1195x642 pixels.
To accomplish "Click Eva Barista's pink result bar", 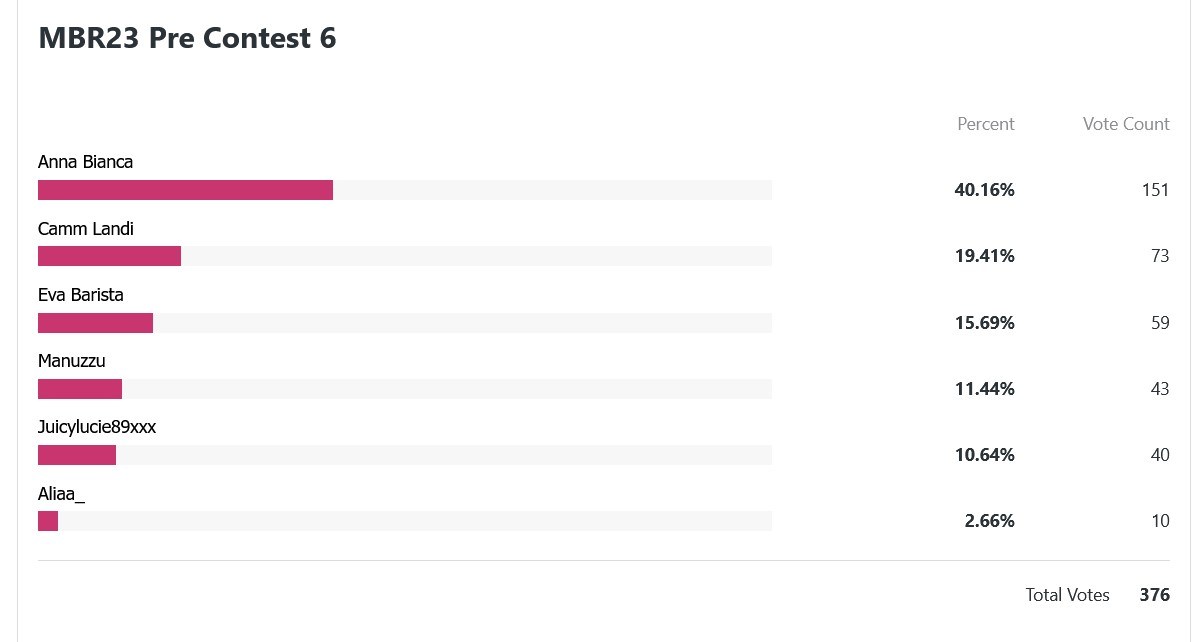I will tap(95, 323).
